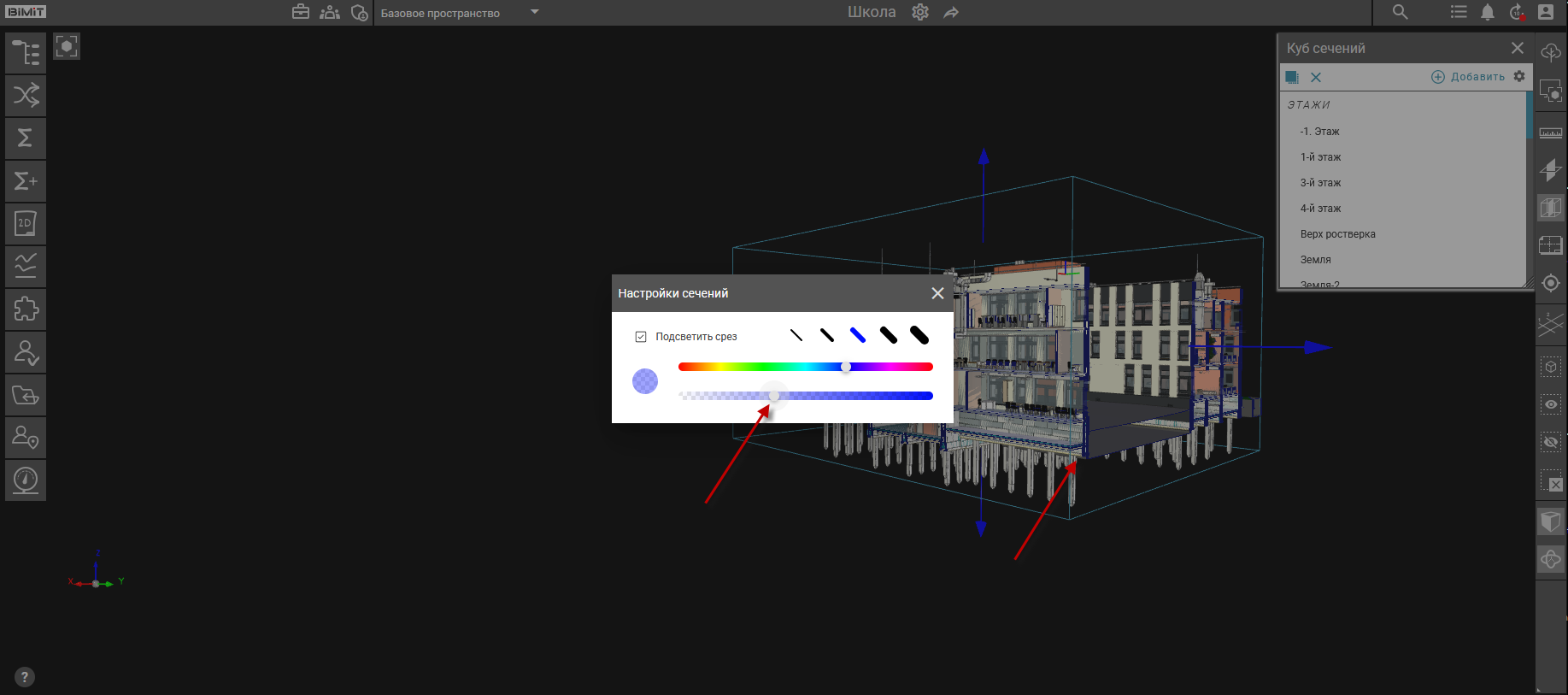Open the model tree structure panel
The image size is (1568, 695).
(x=26, y=53)
